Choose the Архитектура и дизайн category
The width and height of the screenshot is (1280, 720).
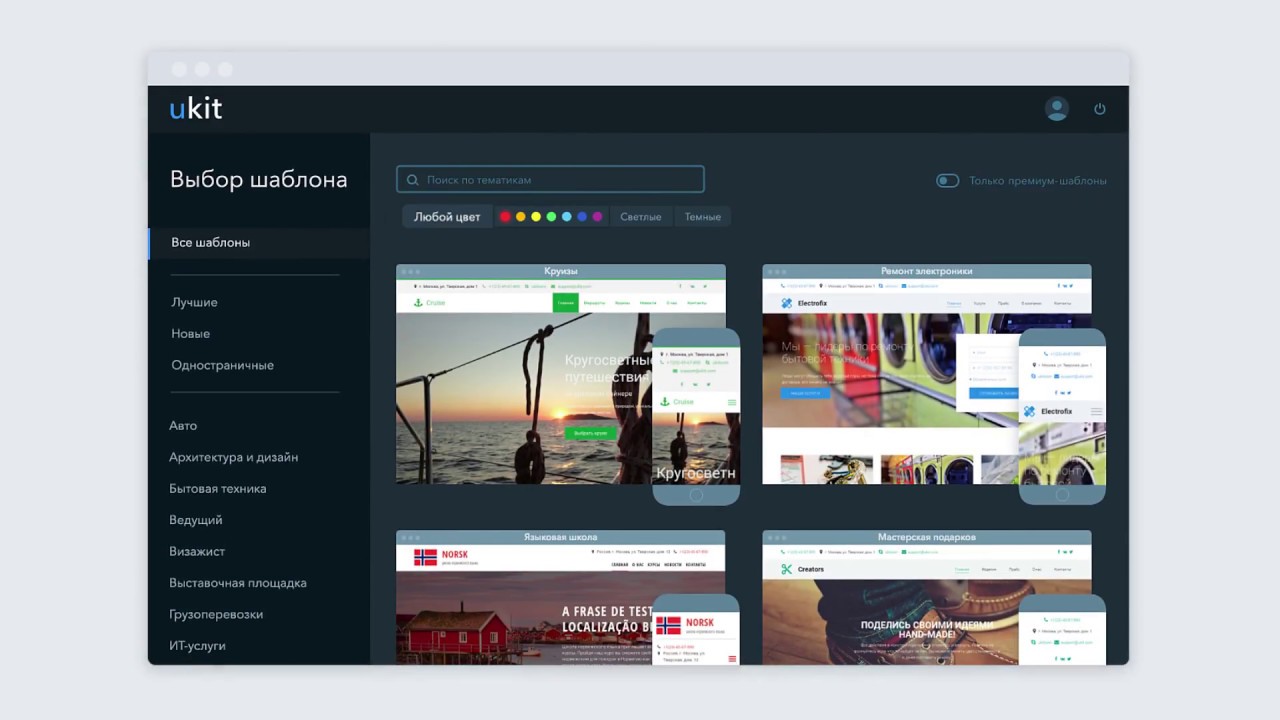pos(234,457)
